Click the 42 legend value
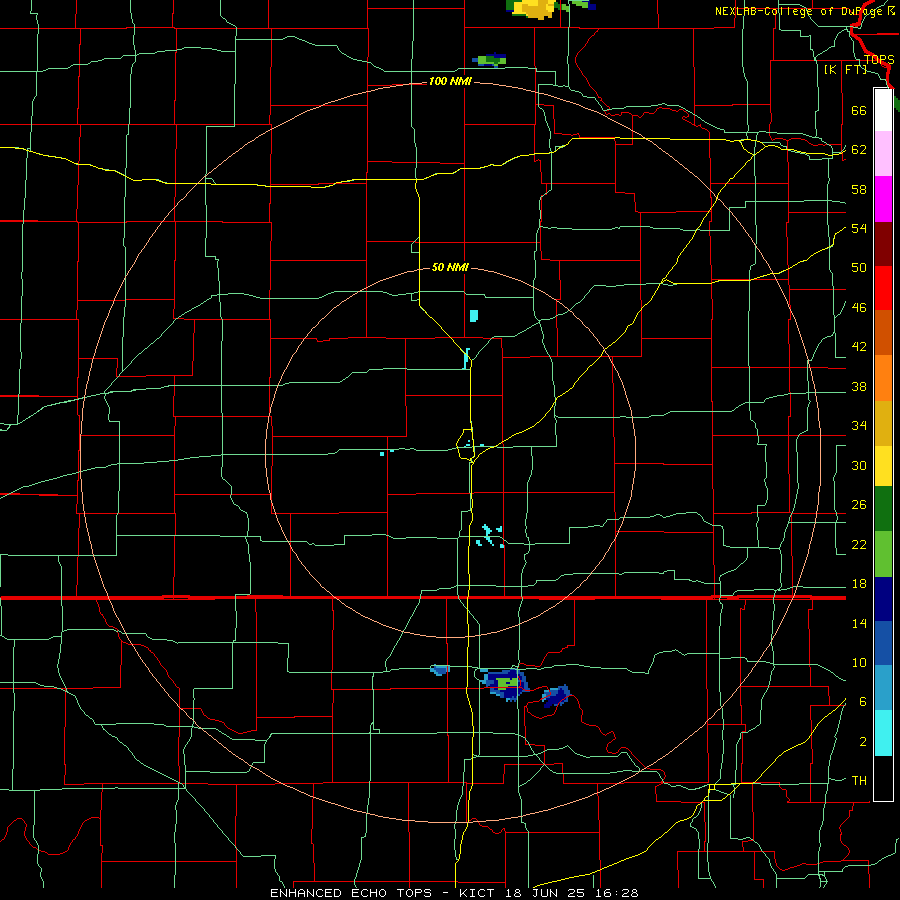 [859, 347]
